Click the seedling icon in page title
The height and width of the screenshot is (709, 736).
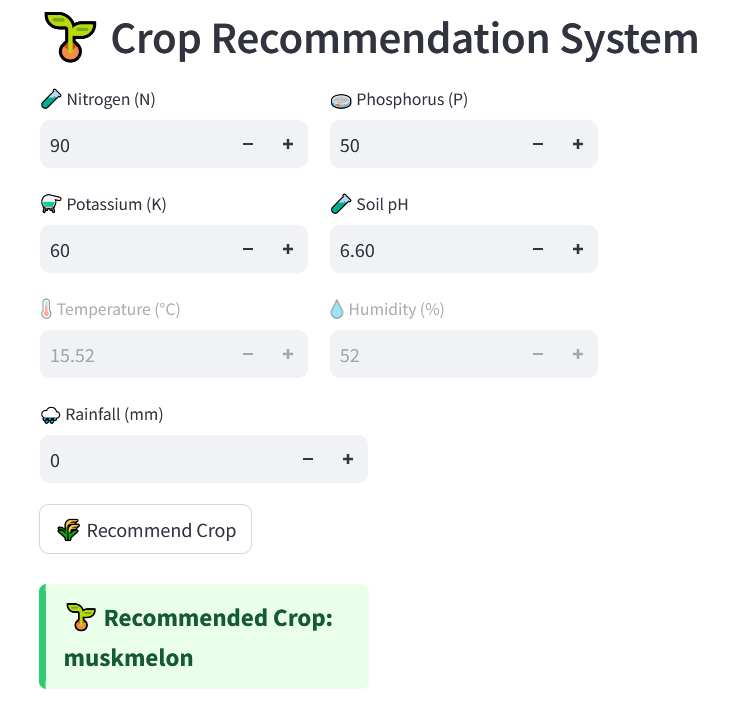point(71,38)
